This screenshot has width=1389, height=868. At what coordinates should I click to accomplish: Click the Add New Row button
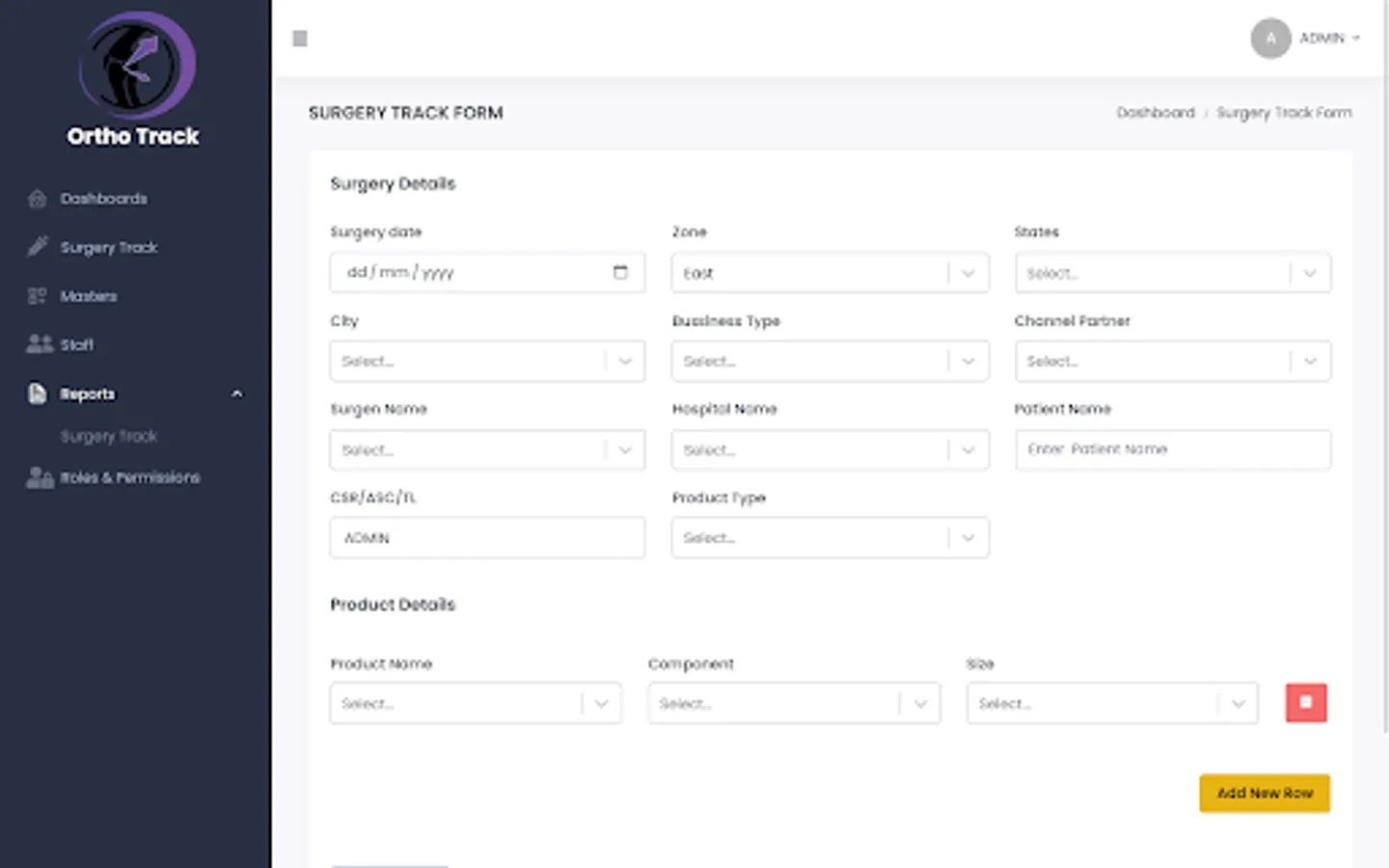point(1264,793)
